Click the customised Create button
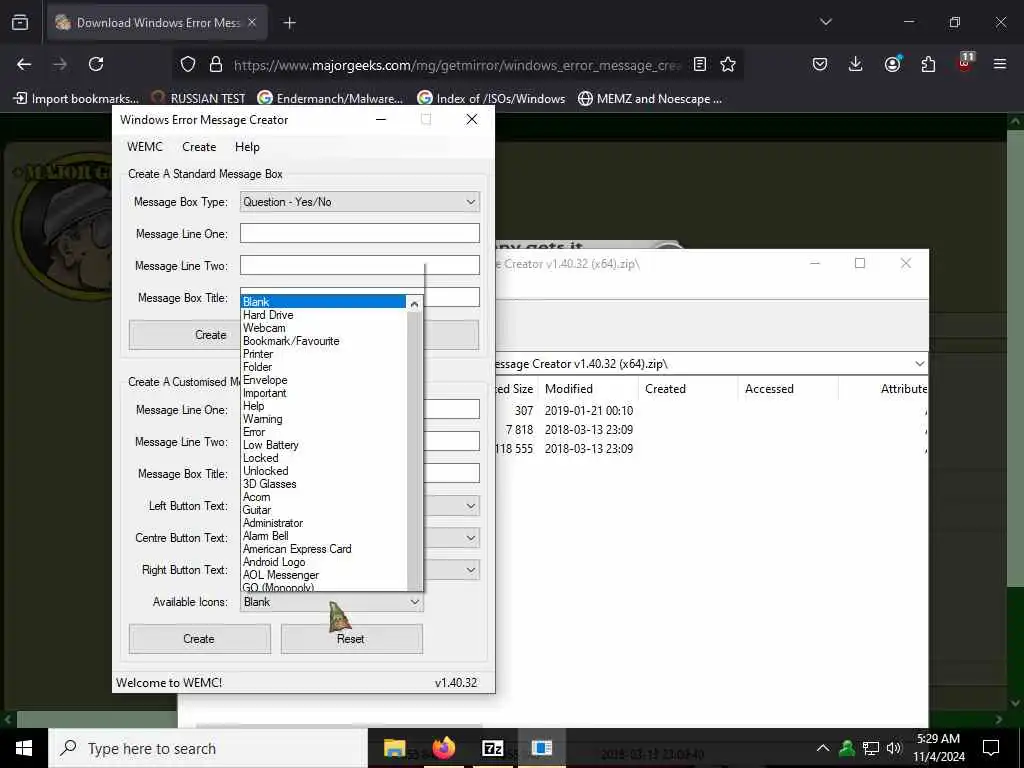This screenshot has width=1024, height=768. (199, 639)
